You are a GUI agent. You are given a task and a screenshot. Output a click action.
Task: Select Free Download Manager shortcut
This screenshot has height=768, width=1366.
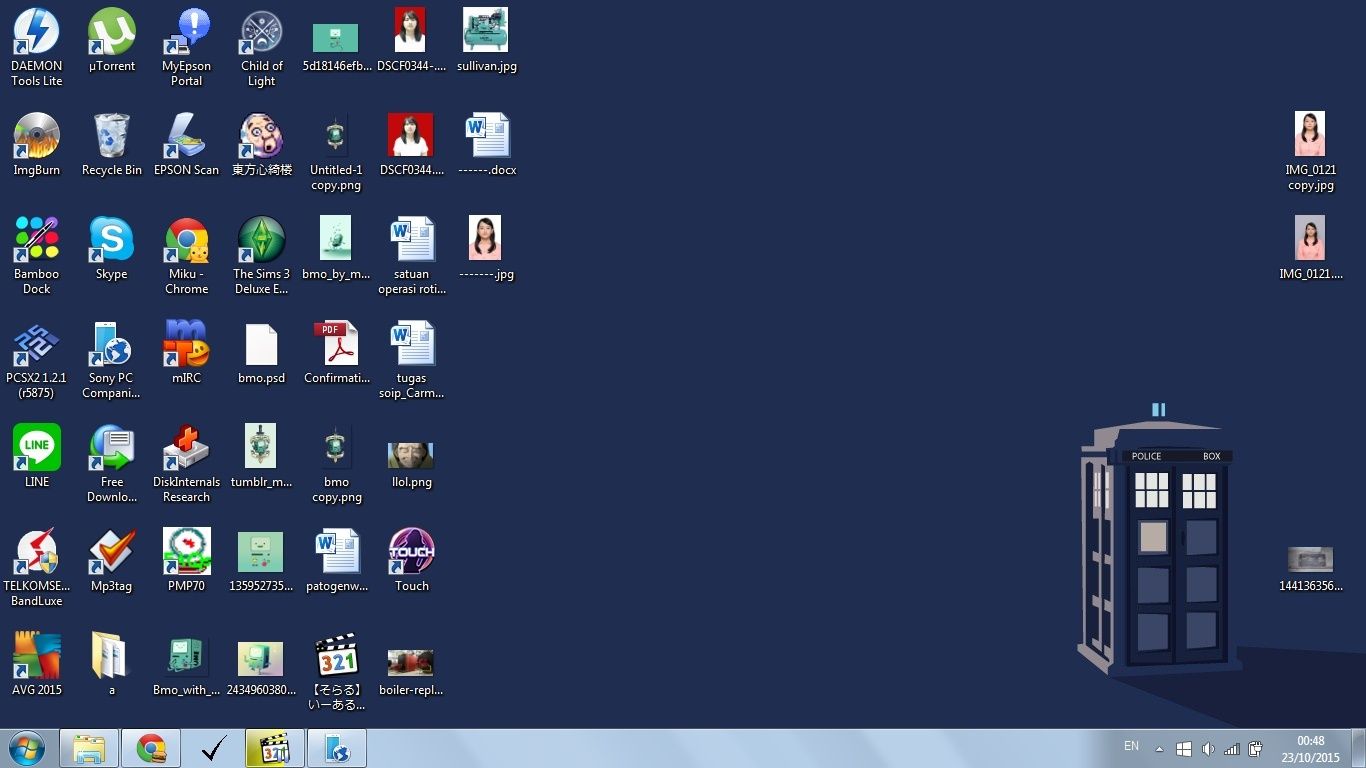tap(112, 463)
